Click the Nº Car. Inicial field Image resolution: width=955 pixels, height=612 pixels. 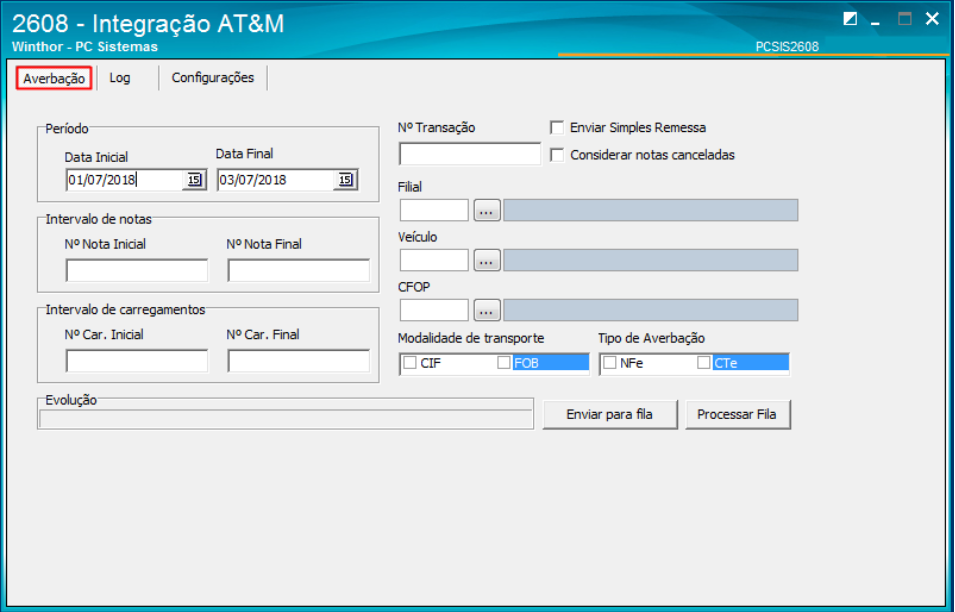pos(137,361)
